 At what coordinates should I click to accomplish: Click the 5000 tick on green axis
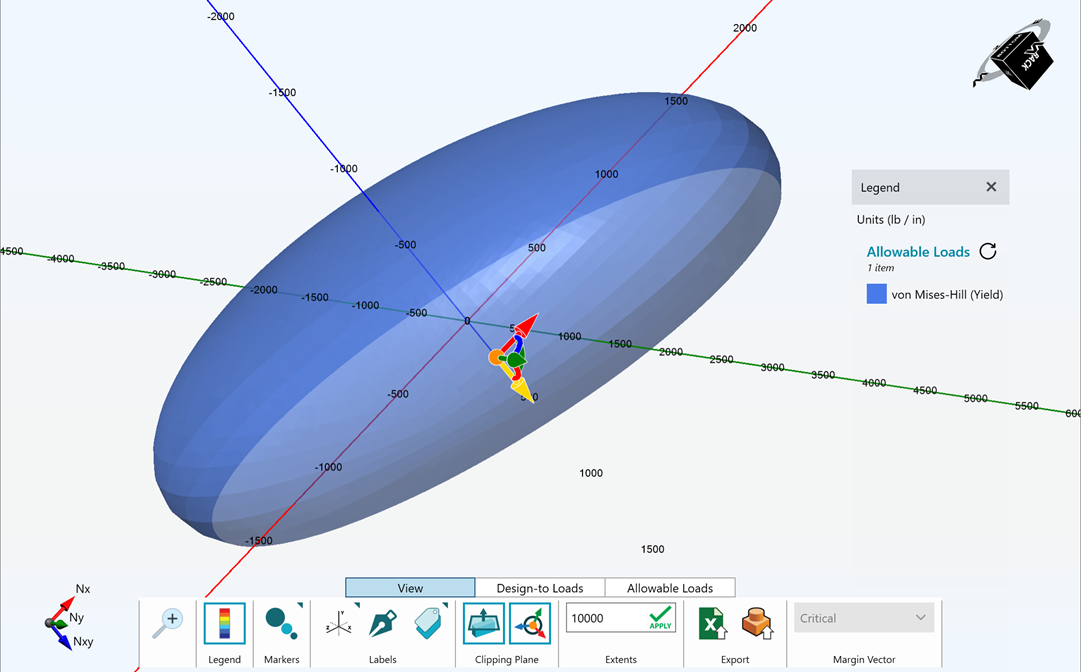click(x=976, y=398)
